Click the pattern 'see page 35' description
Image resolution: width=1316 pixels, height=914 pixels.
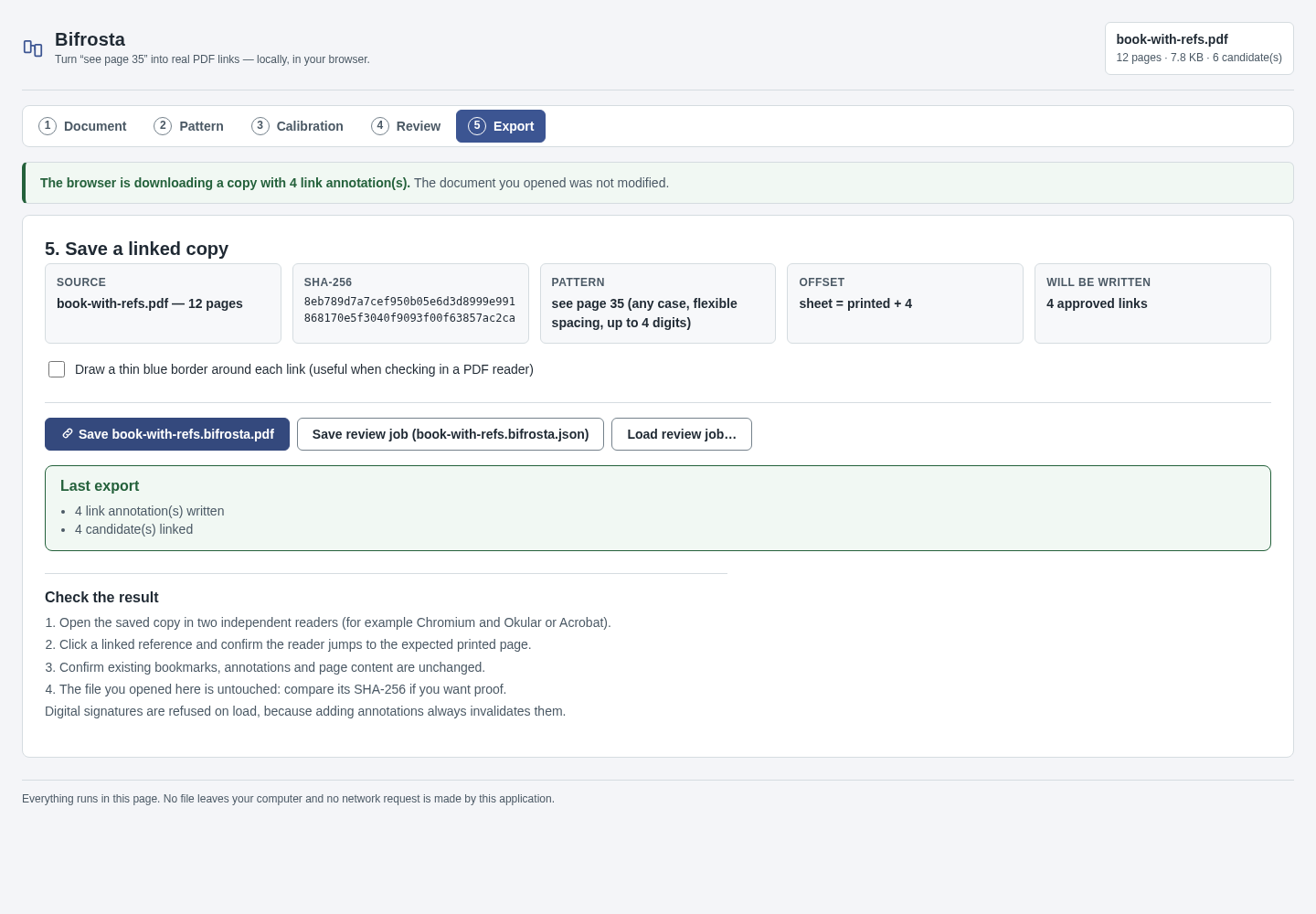644,313
